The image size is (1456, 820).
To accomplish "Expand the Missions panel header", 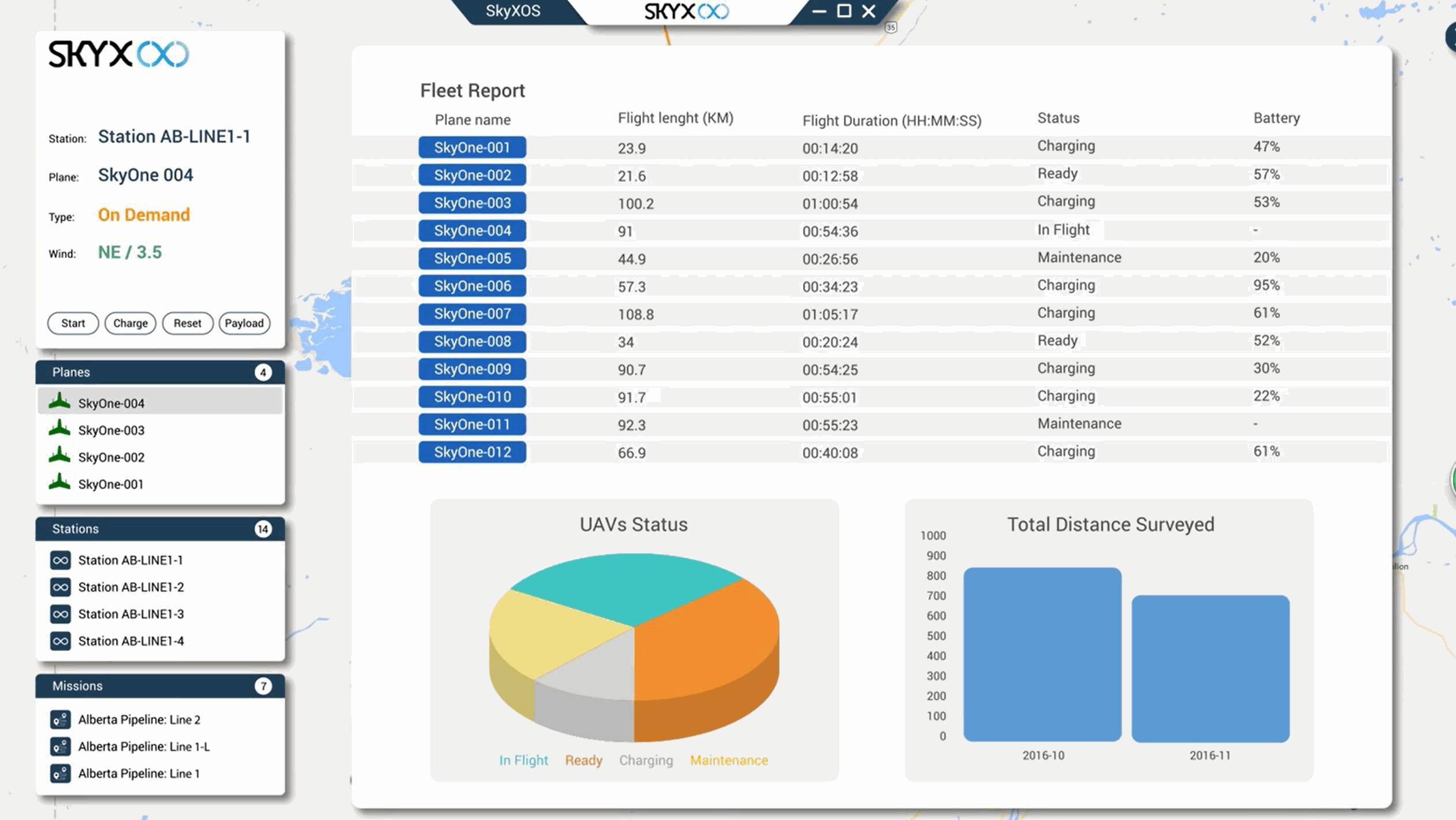I will coord(159,685).
